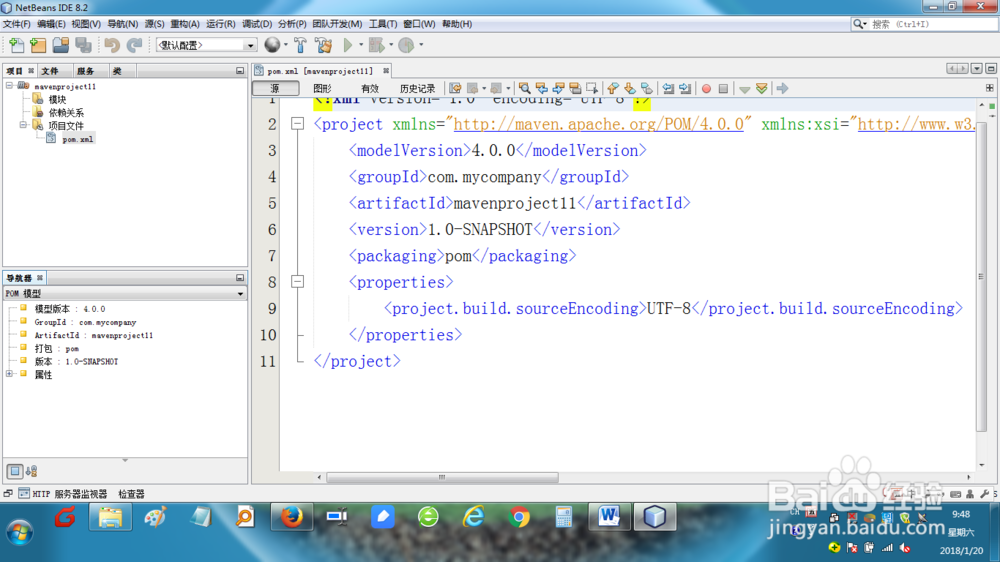This screenshot has height=562, width=1000.
Task: Open the default configuration combo box
Action: click(x=206, y=45)
